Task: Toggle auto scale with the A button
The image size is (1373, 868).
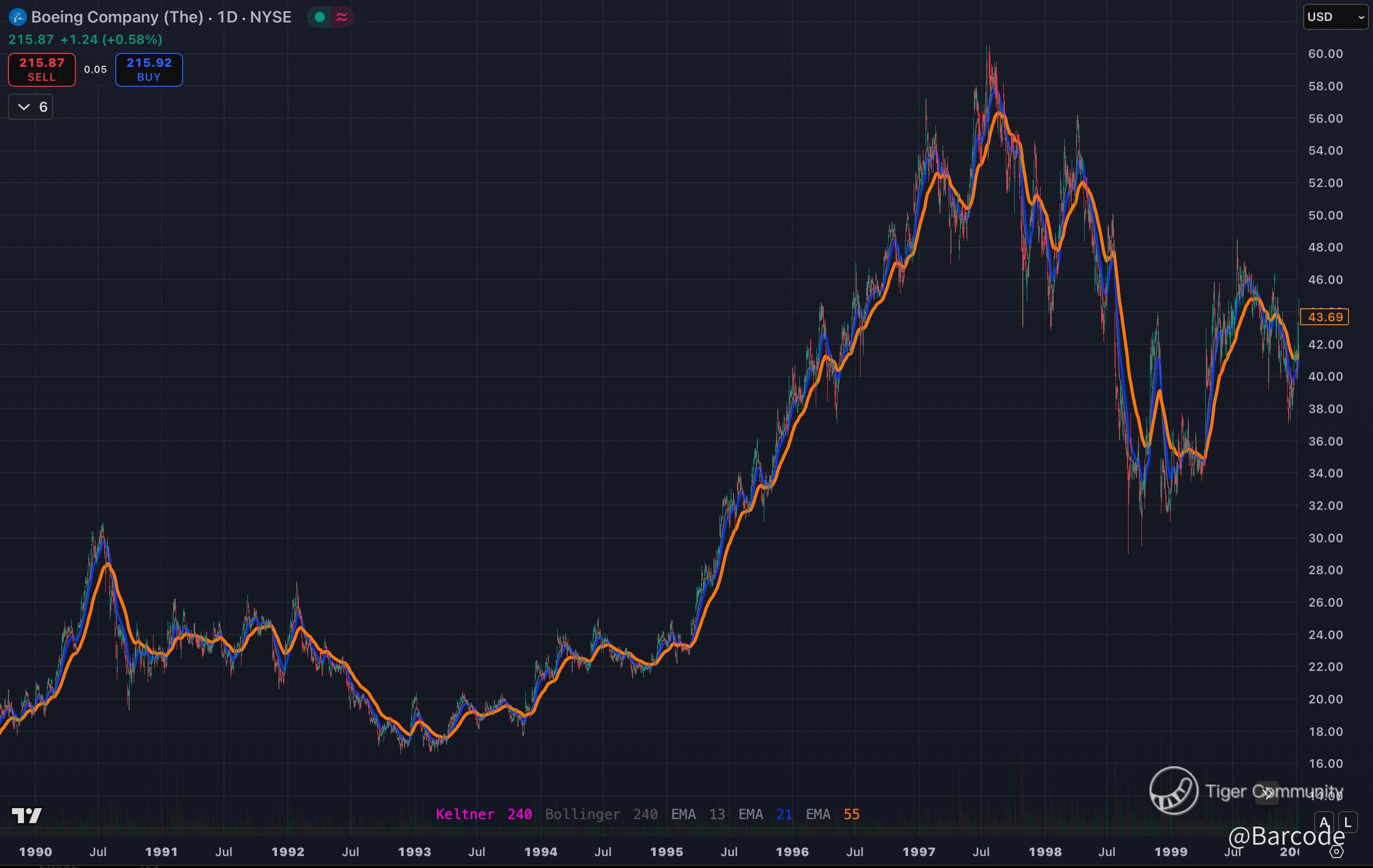Action: tap(1324, 823)
